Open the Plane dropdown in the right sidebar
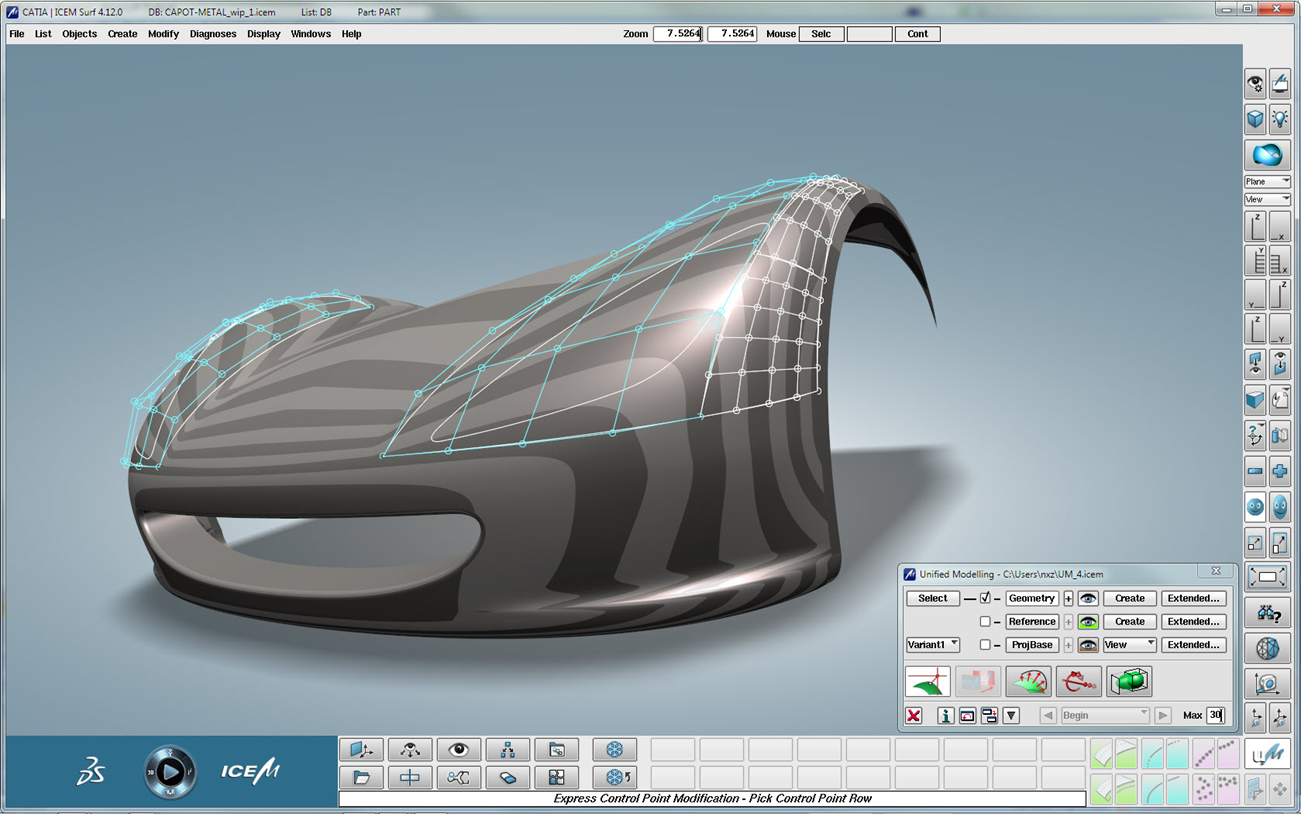 1267,181
